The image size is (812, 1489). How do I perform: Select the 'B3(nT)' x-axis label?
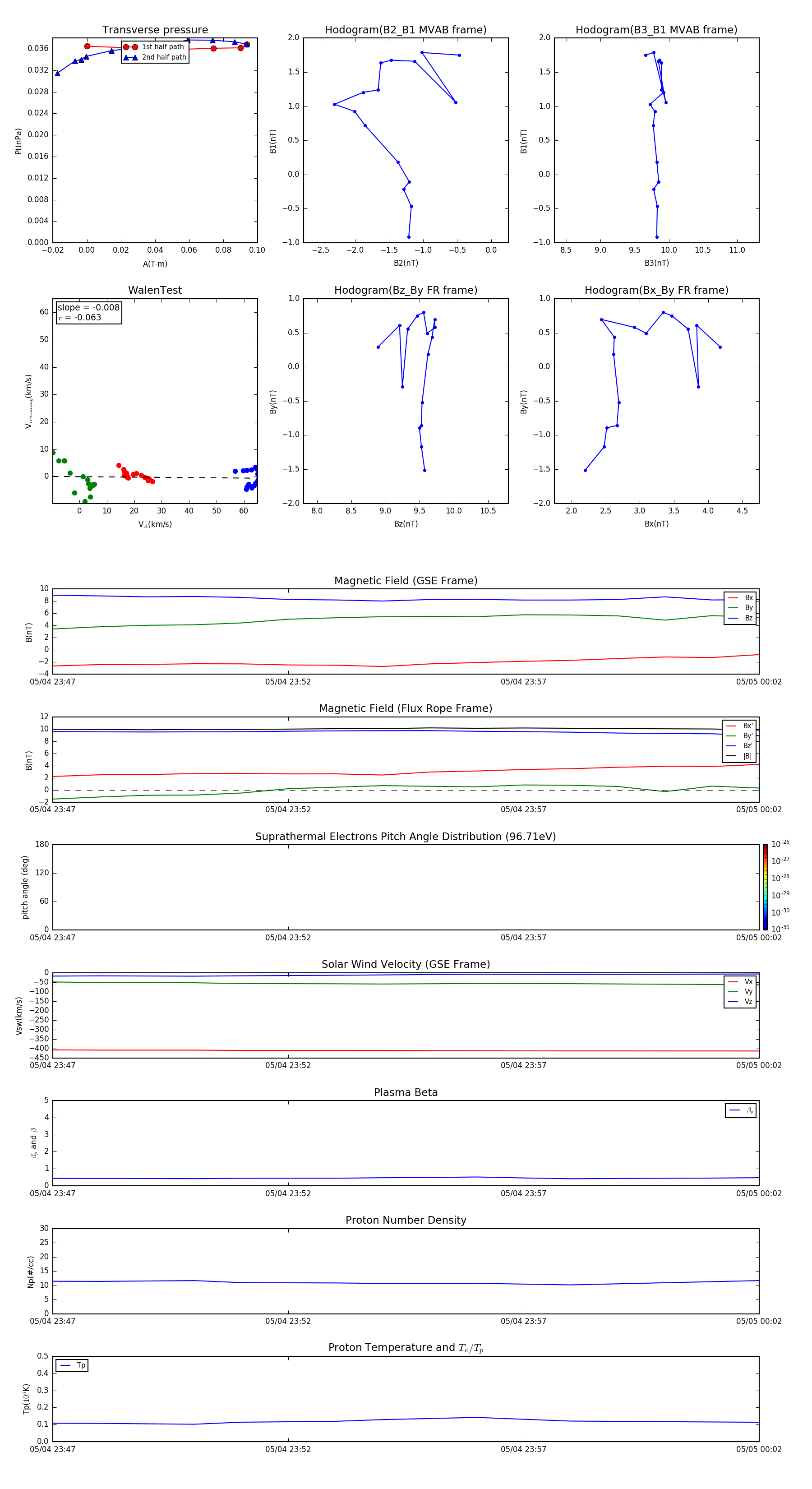(656, 263)
